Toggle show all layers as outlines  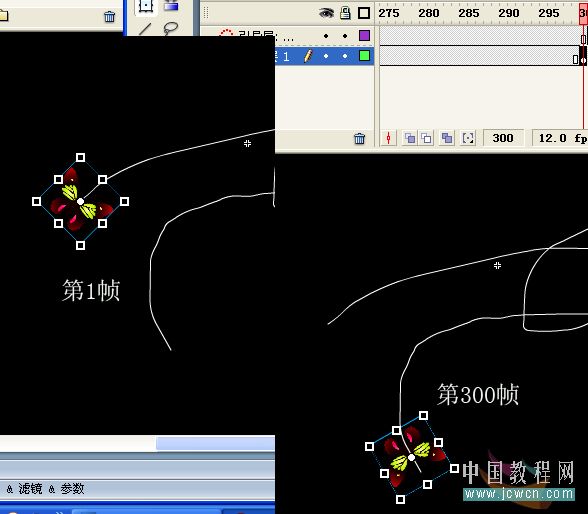pyautogui.click(x=364, y=13)
